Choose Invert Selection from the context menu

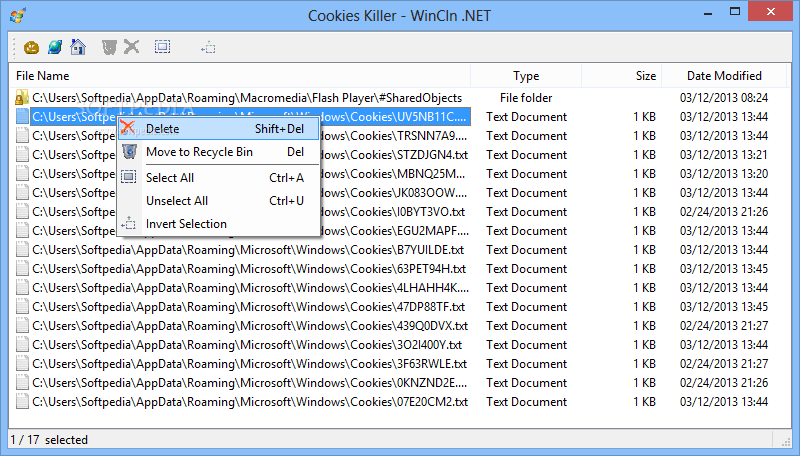tap(218, 223)
